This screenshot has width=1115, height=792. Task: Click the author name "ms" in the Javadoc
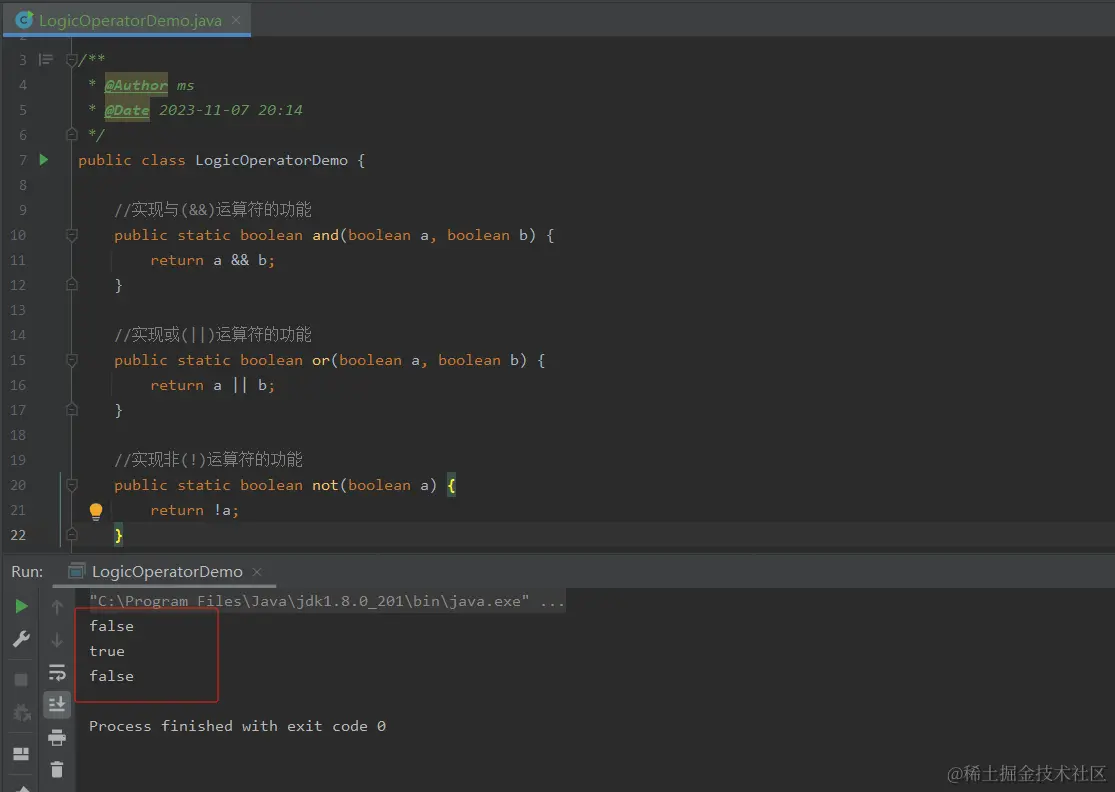186,85
